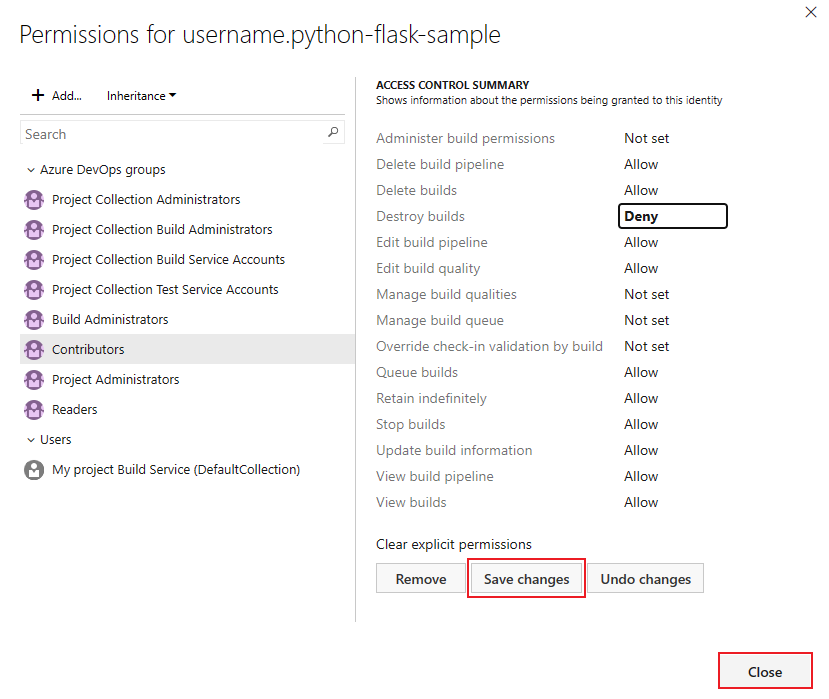The image size is (829, 699).
Task: Change the Delete builds Allow value
Action: pyautogui.click(x=641, y=190)
